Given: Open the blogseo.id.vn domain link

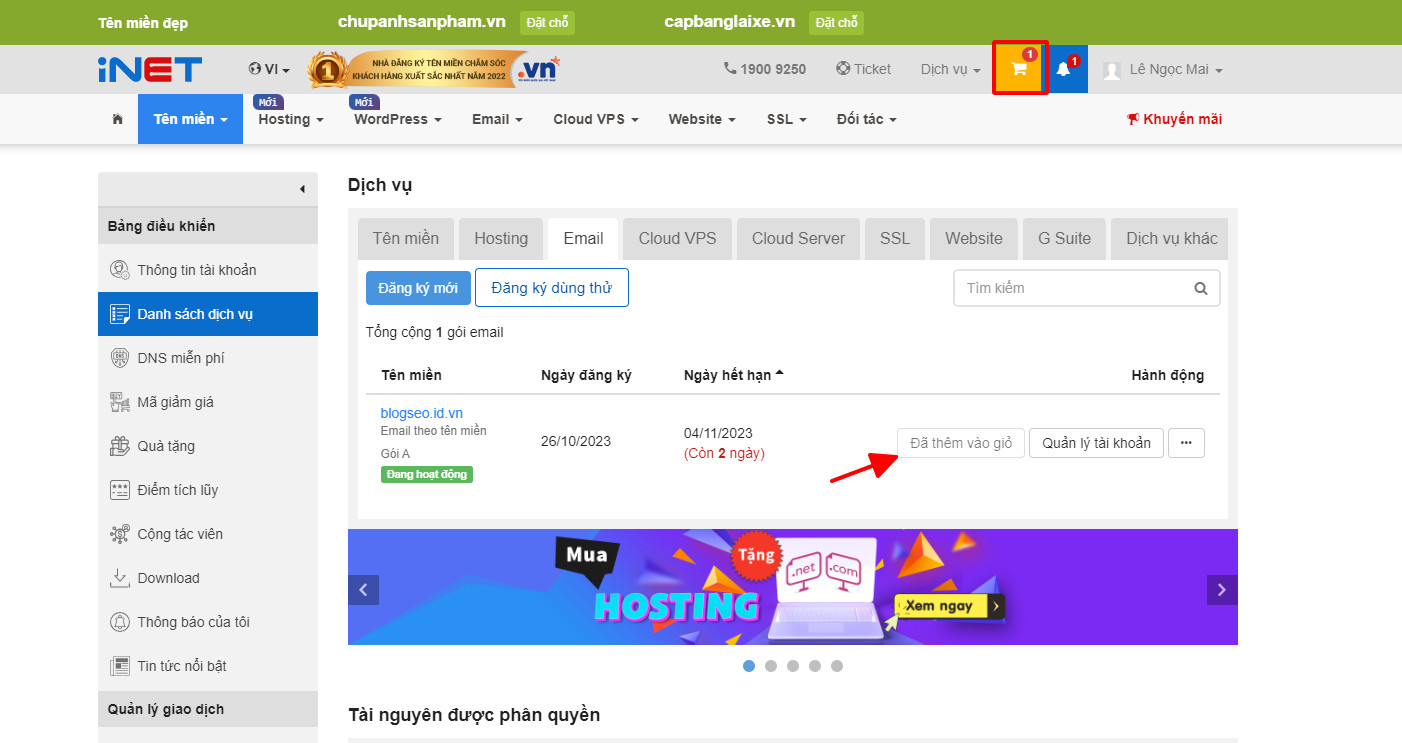Looking at the screenshot, I should 419,412.
